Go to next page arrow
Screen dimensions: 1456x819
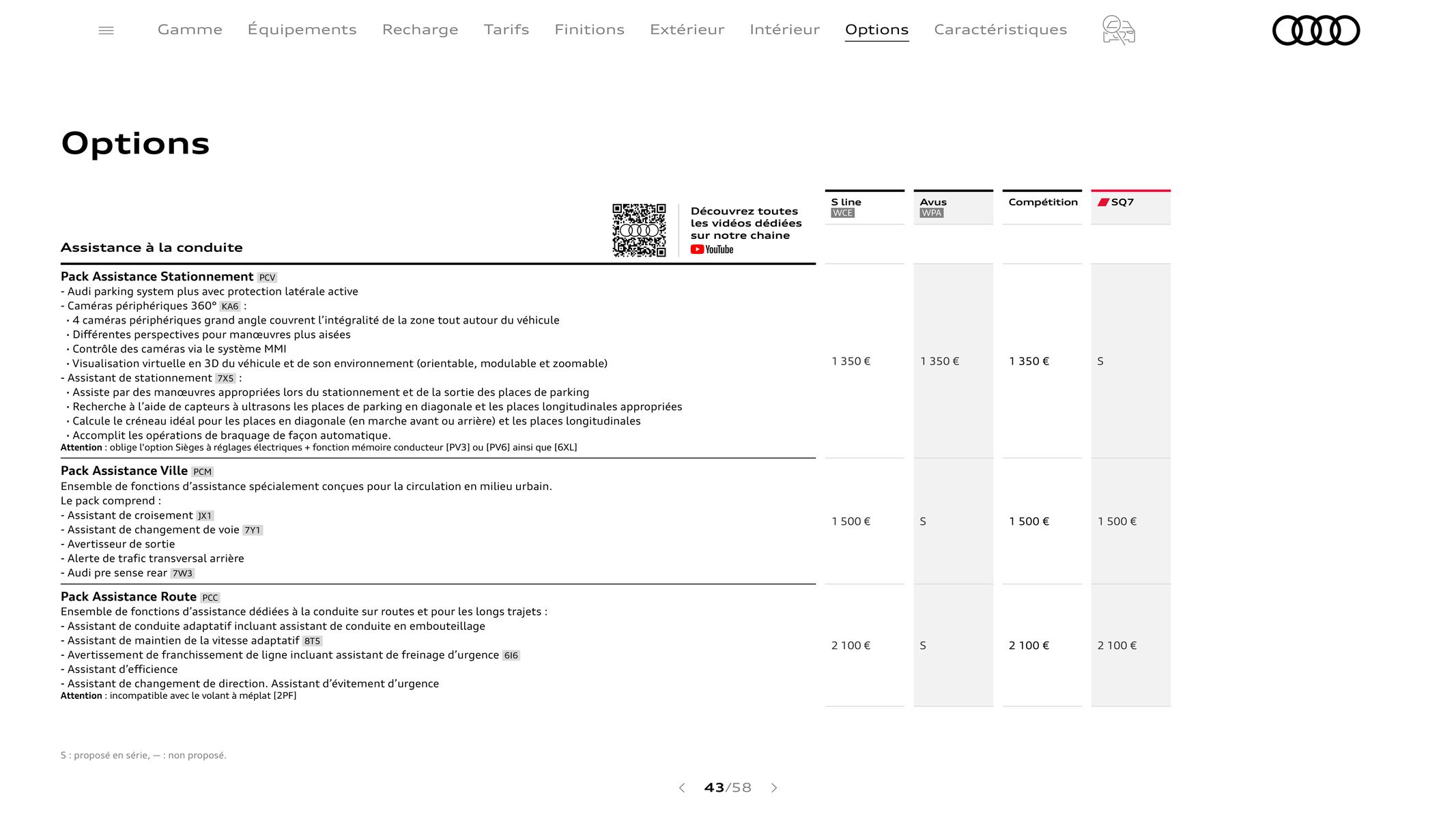pos(774,788)
